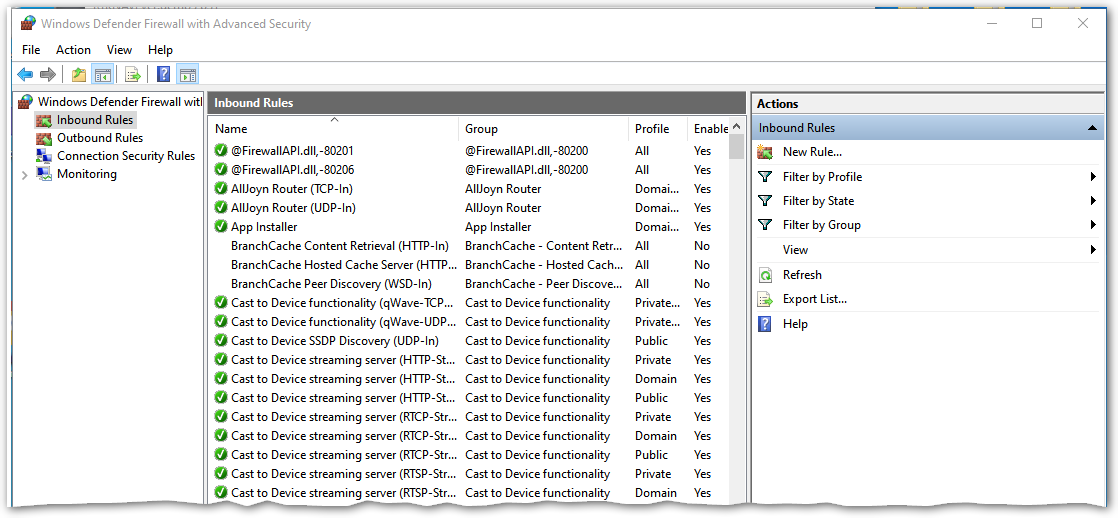Click green check beside AllJoyn Router (TCP-In)
Screen dimensions: 1118x518
(221, 189)
